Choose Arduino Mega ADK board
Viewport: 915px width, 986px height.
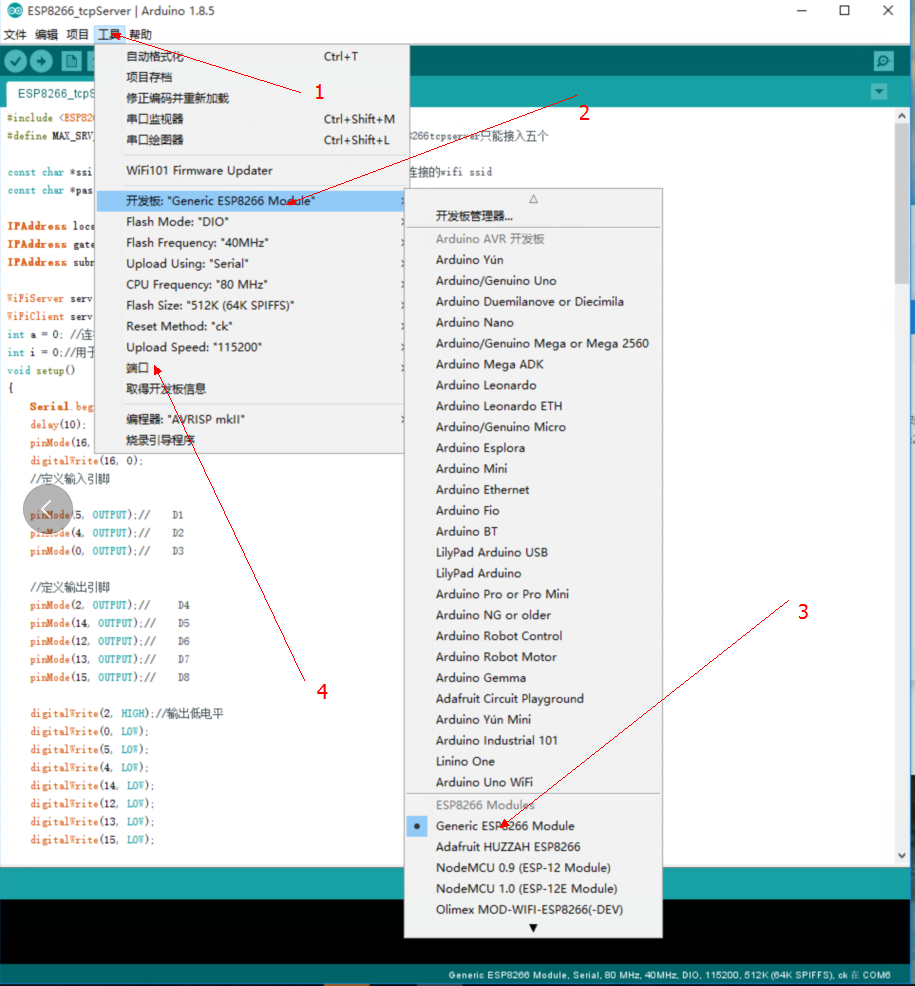pyautogui.click(x=533, y=364)
